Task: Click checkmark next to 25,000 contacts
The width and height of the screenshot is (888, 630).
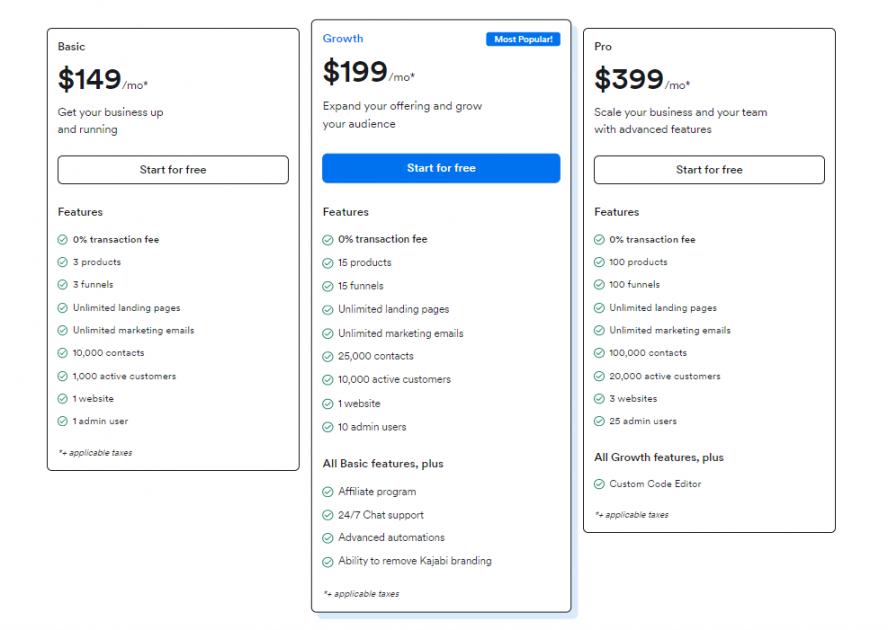Action: (328, 356)
